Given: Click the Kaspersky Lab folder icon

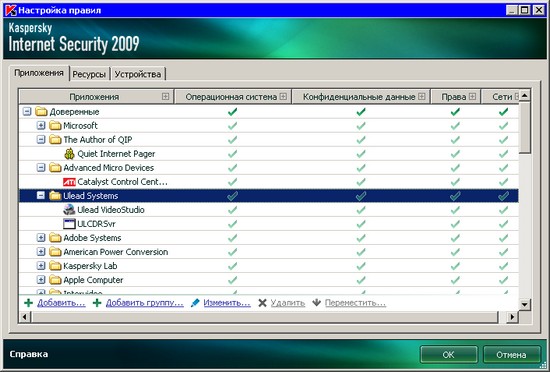Looking at the screenshot, I should [x=55, y=266].
